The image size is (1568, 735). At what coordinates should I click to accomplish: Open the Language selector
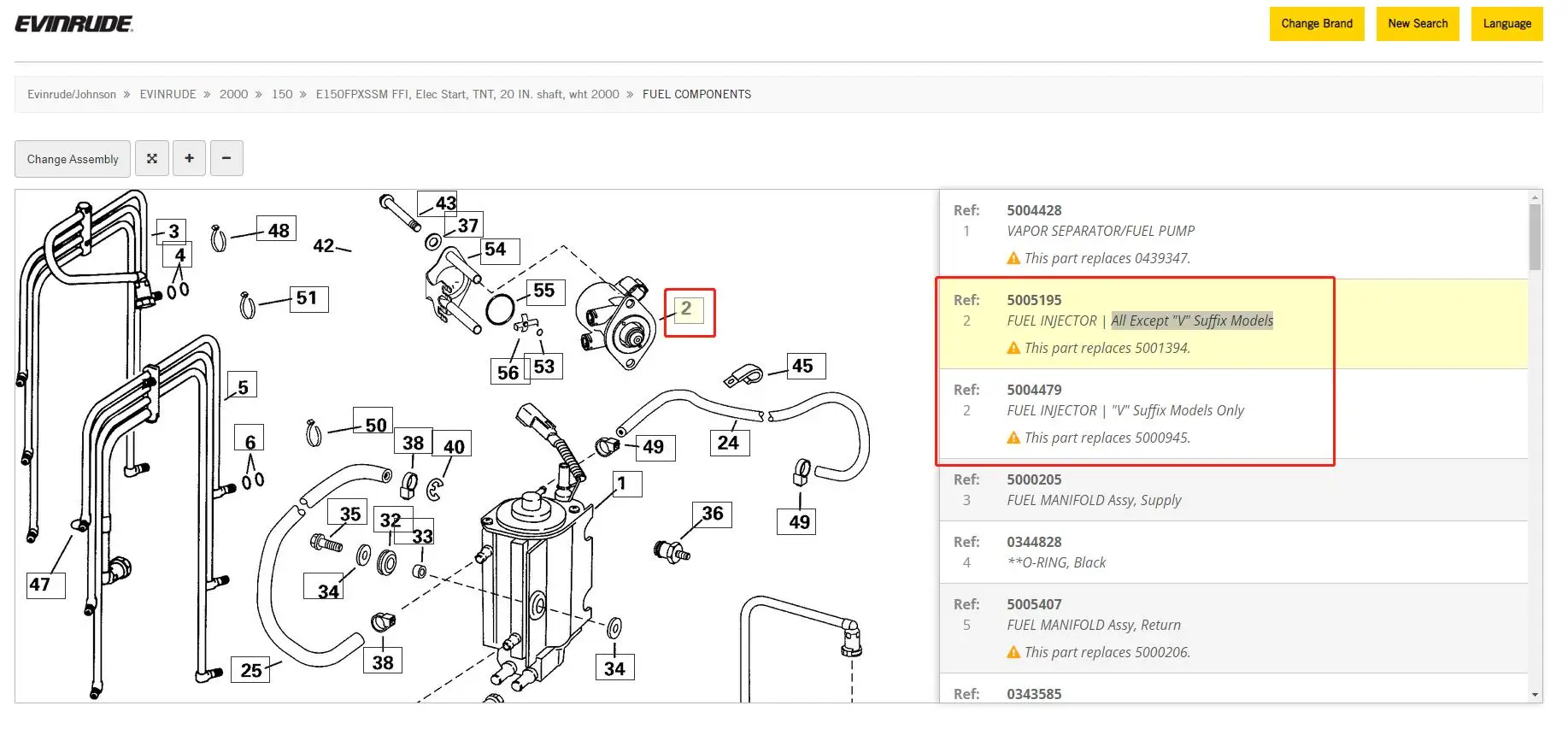[x=1506, y=24]
